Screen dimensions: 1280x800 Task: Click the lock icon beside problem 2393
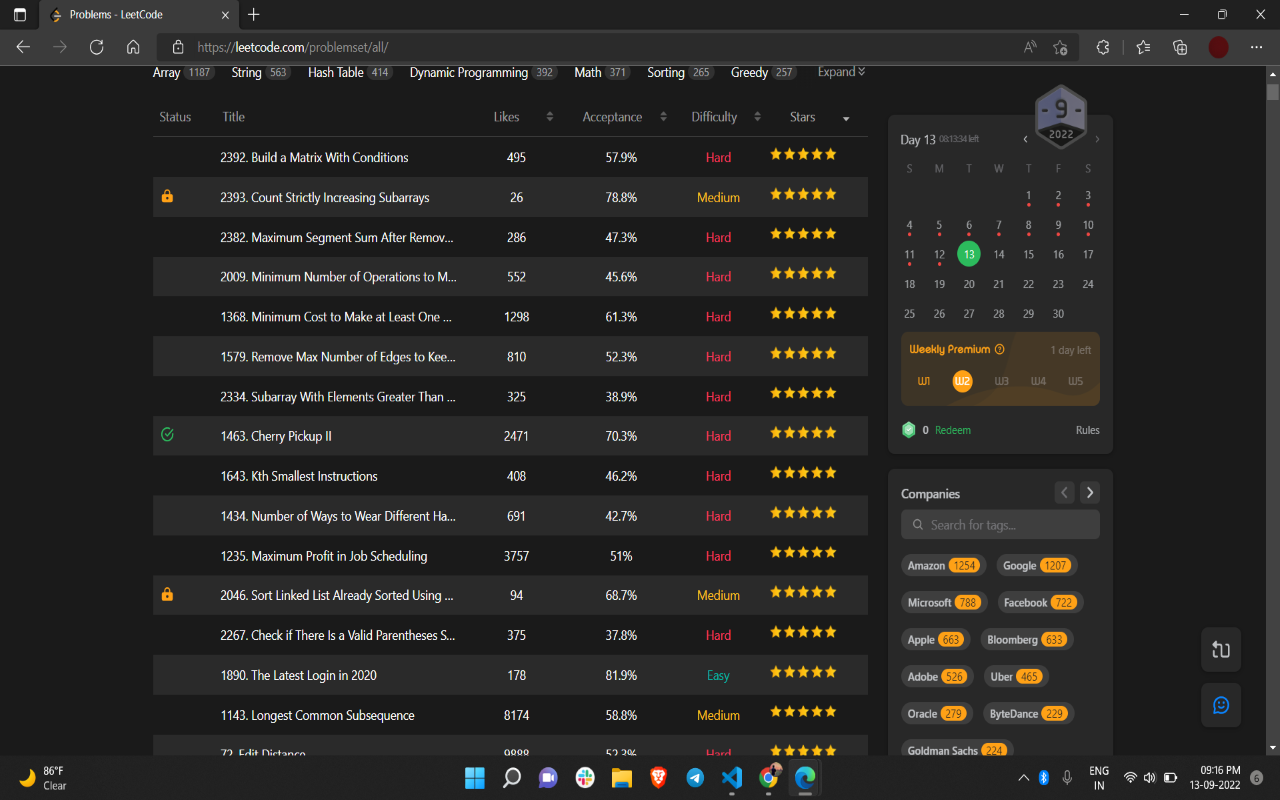click(167, 197)
